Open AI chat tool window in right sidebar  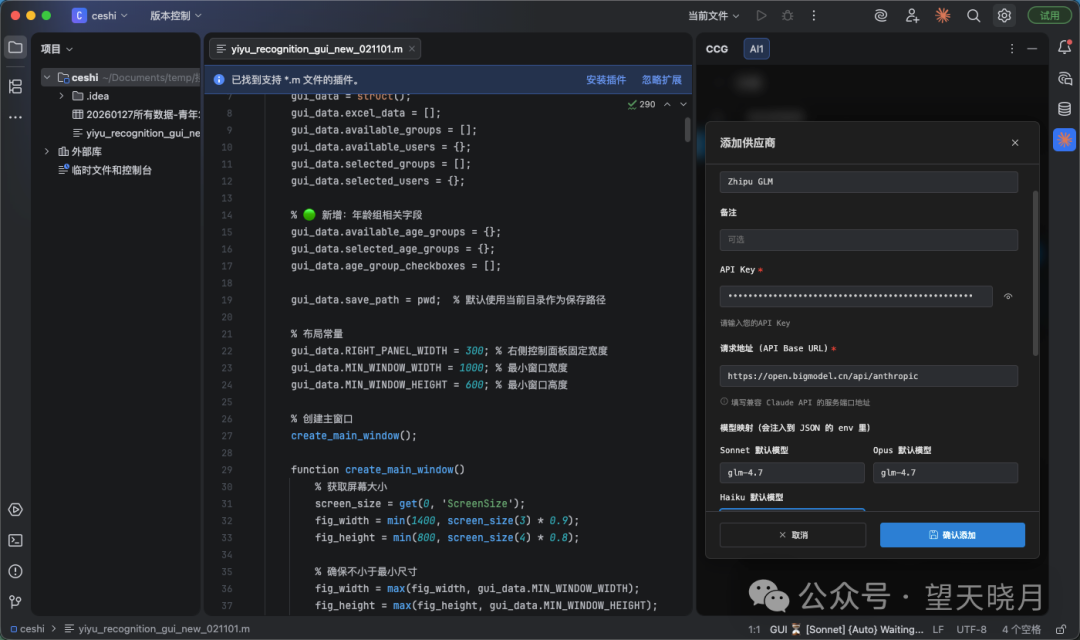tap(1064, 78)
